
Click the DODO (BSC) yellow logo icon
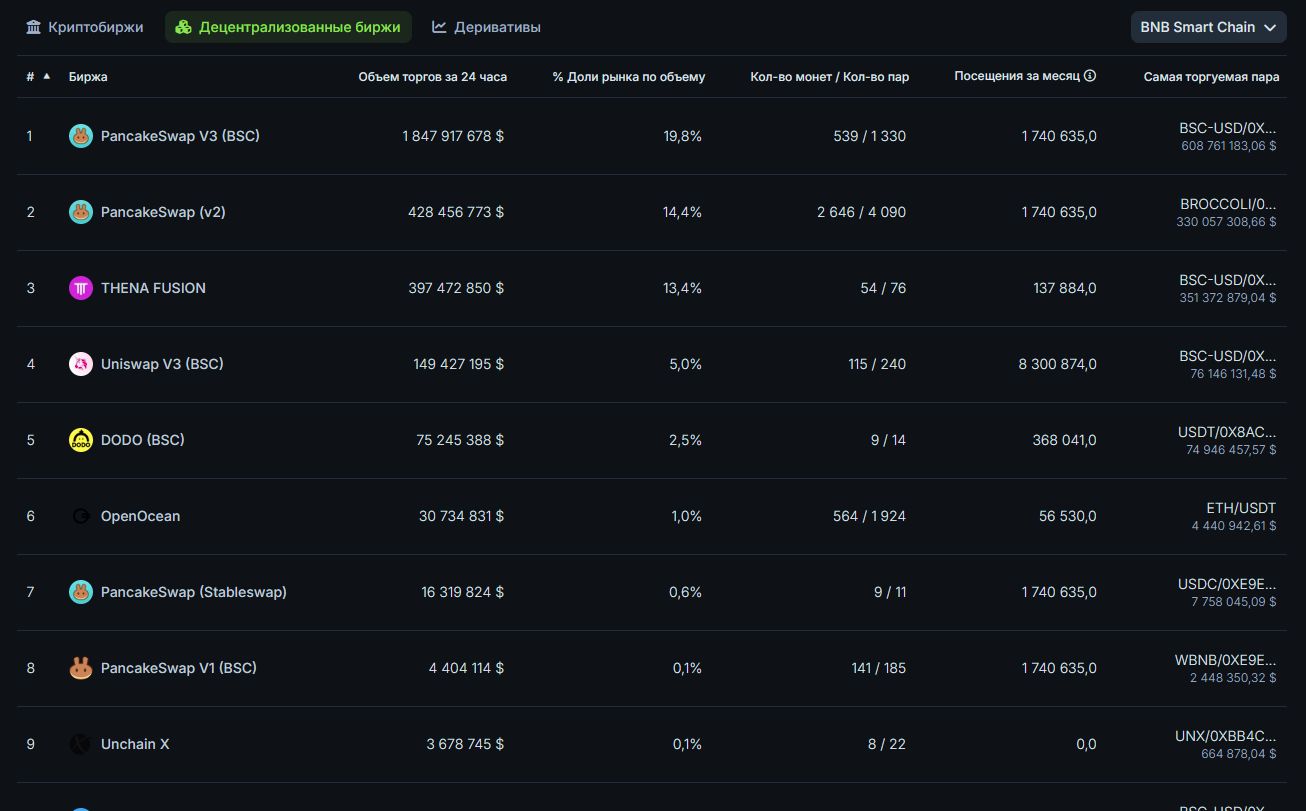pos(81,440)
